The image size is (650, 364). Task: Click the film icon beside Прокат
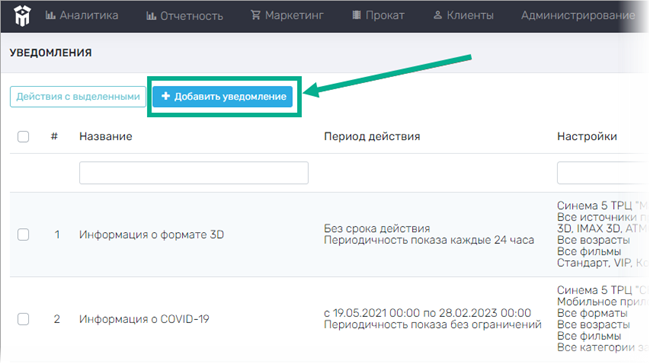pyautogui.click(x=357, y=15)
